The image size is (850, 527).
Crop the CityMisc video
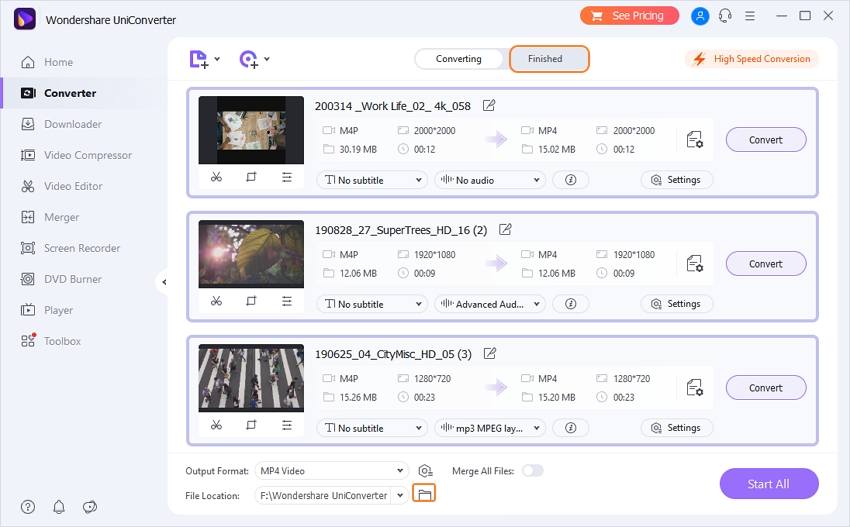251,425
